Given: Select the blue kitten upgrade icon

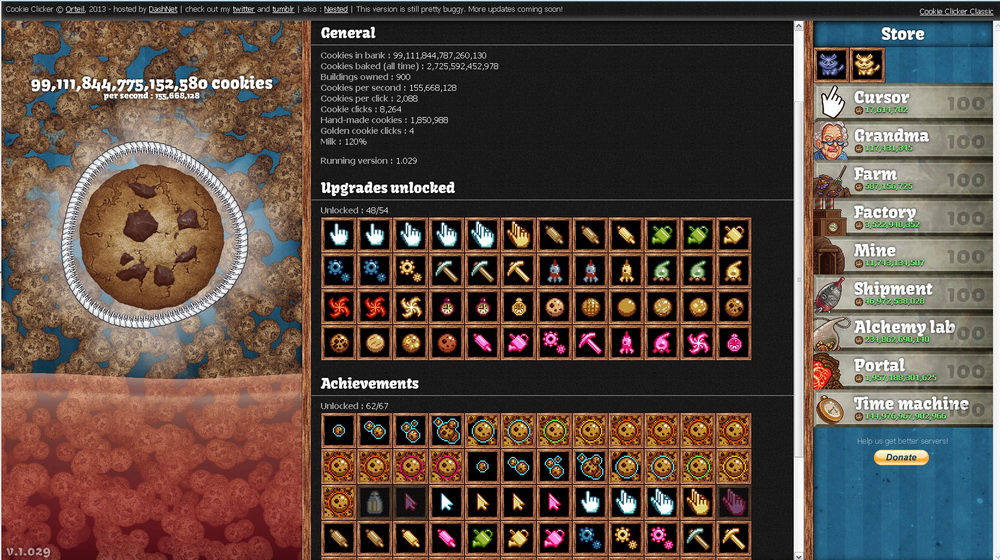Looking at the screenshot, I should (x=832, y=64).
